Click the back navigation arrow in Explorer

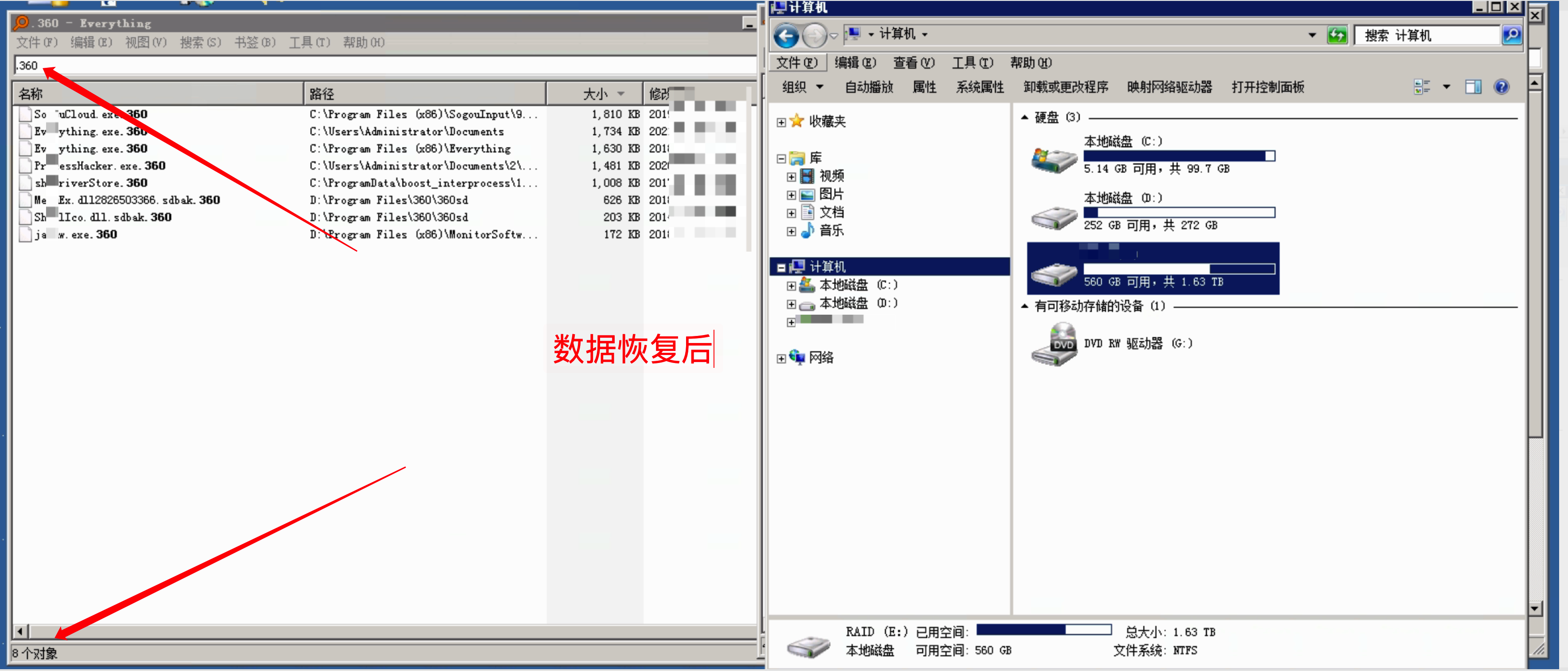coord(786,35)
